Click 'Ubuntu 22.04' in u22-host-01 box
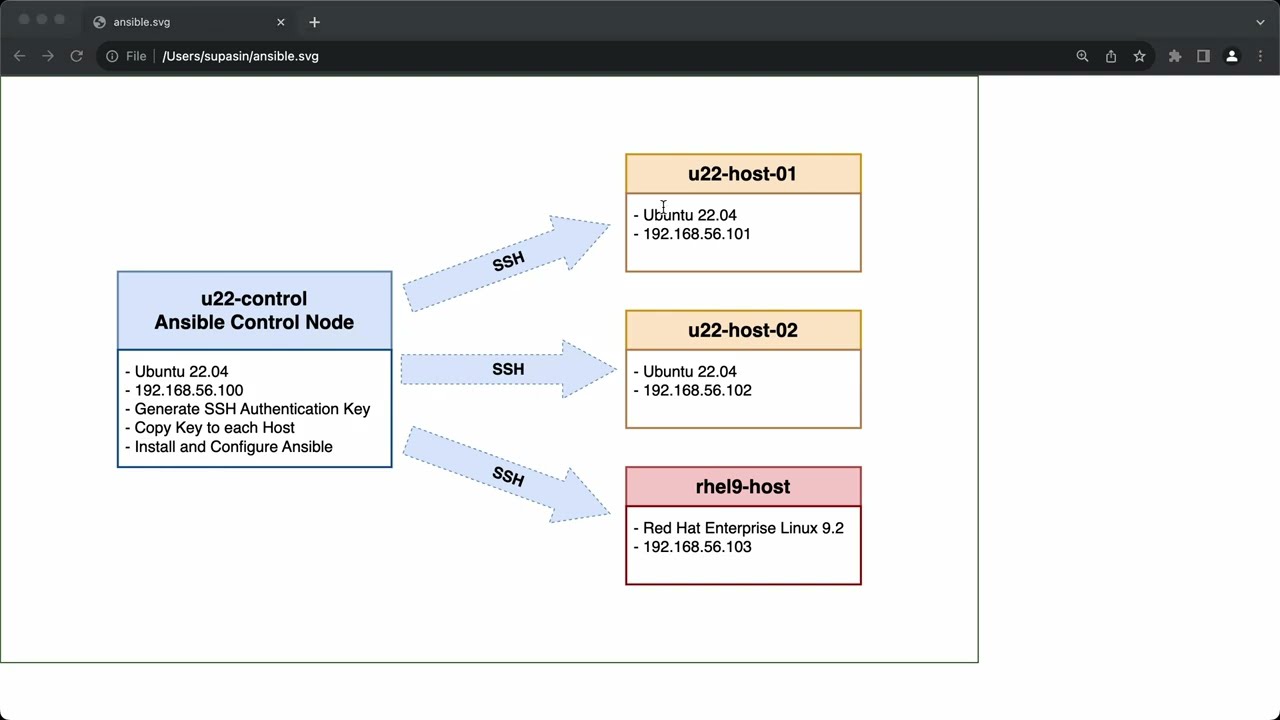Image resolution: width=1280 pixels, height=720 pixels. (x=689, y=215)
